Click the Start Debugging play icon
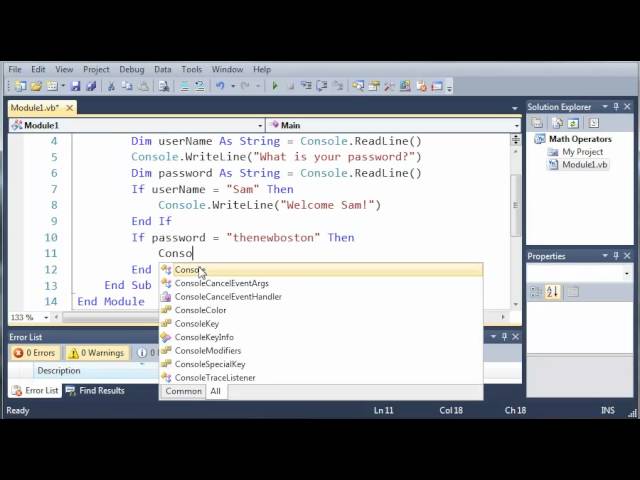 point(275,87)
